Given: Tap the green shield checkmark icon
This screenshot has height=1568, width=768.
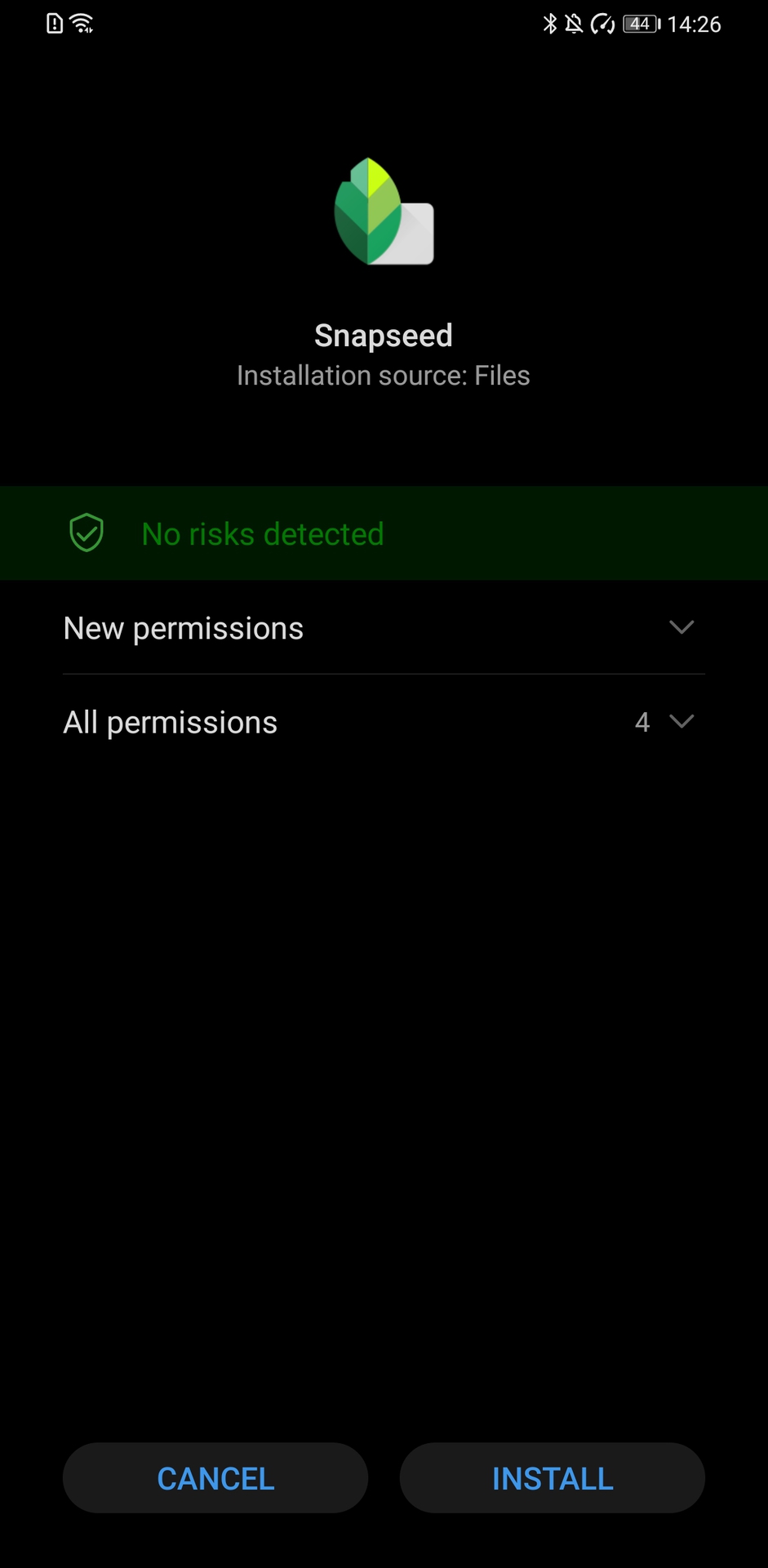Looking at the screenshot, I should pos(87,533).
